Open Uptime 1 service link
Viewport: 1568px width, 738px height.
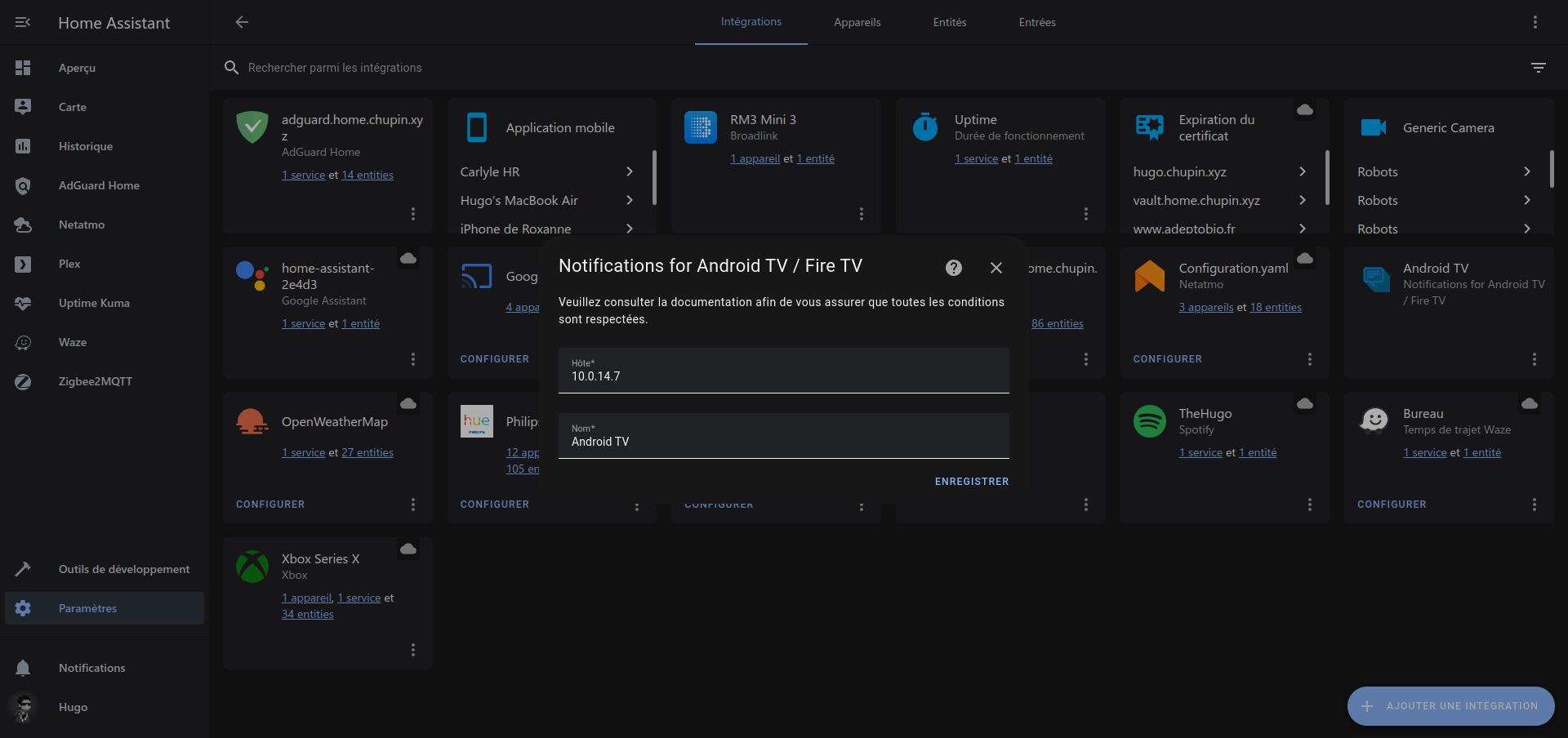(977, 158)
